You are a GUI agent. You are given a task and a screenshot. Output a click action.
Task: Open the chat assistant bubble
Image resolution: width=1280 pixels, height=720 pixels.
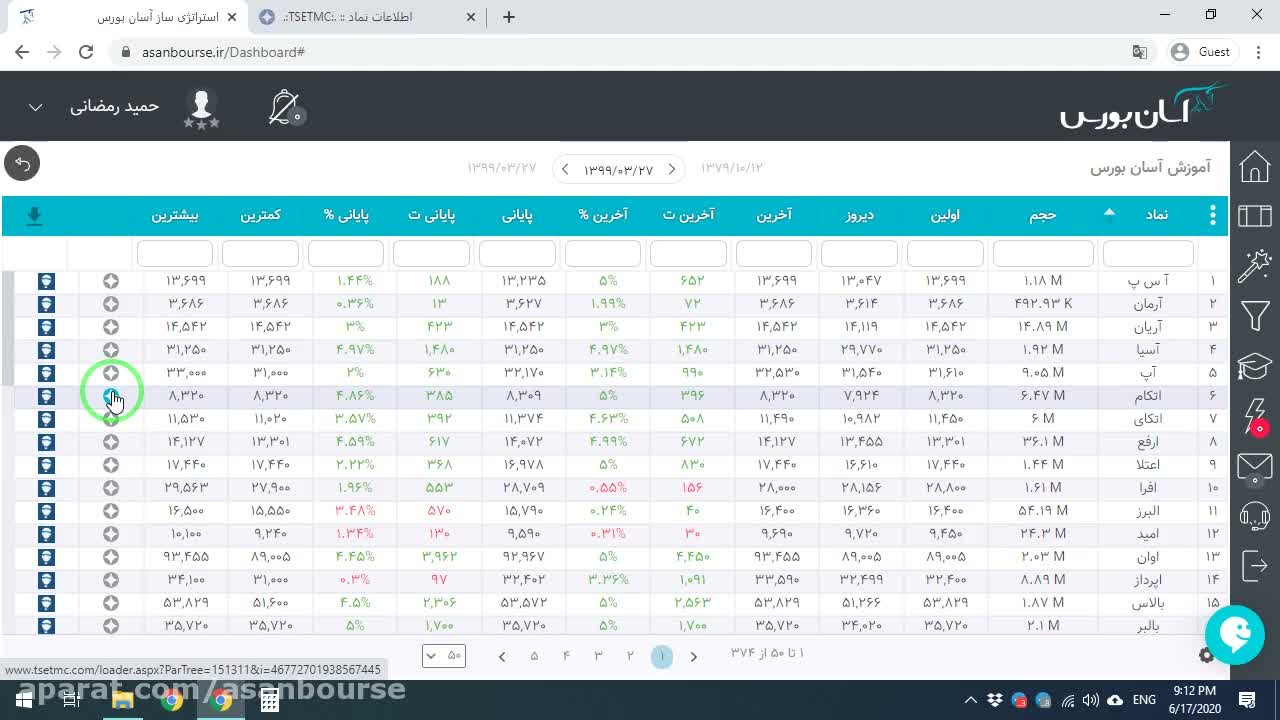[1235, 634]
